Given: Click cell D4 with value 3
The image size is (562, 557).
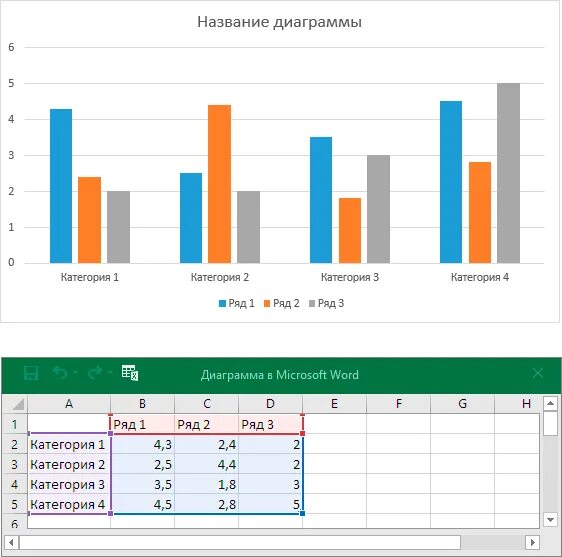Looking at the screenshot, I should tap(270, 484).
